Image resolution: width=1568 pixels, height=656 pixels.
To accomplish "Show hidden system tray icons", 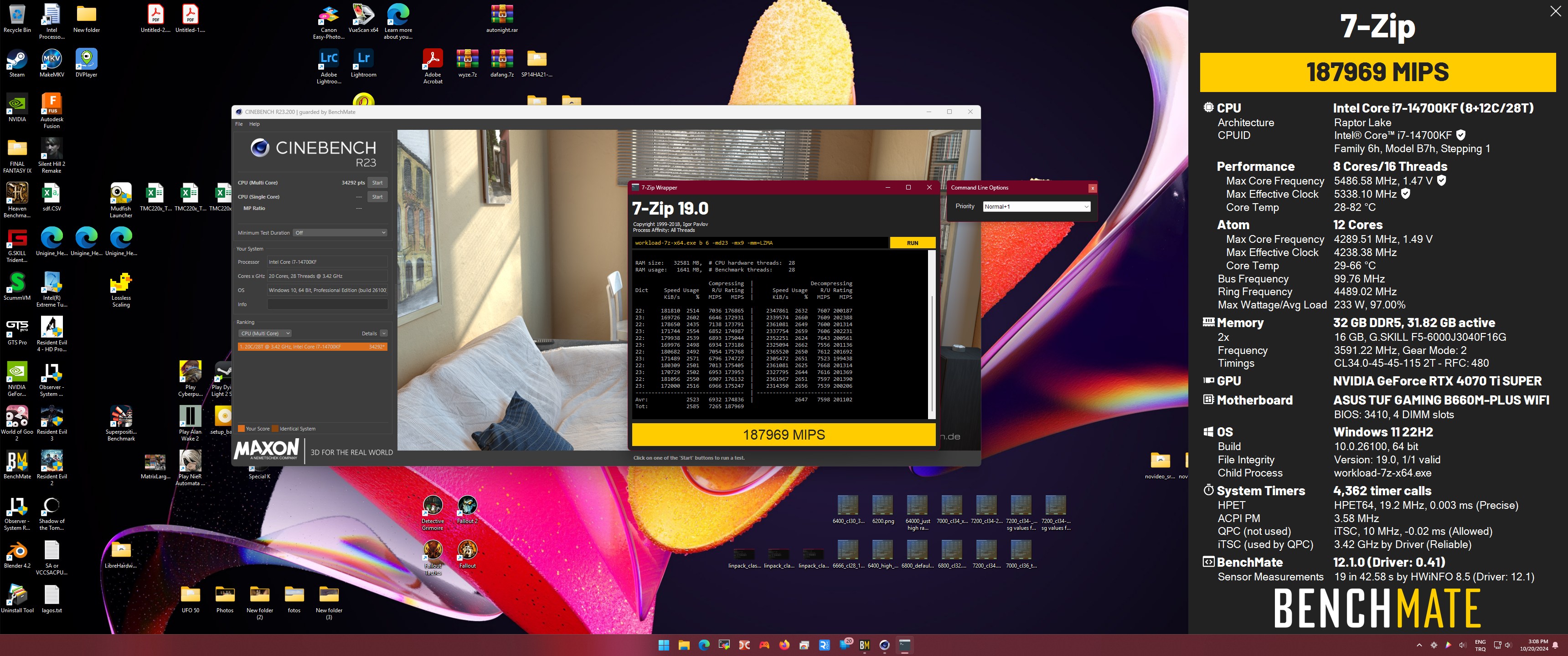I will pos(1419,645).
